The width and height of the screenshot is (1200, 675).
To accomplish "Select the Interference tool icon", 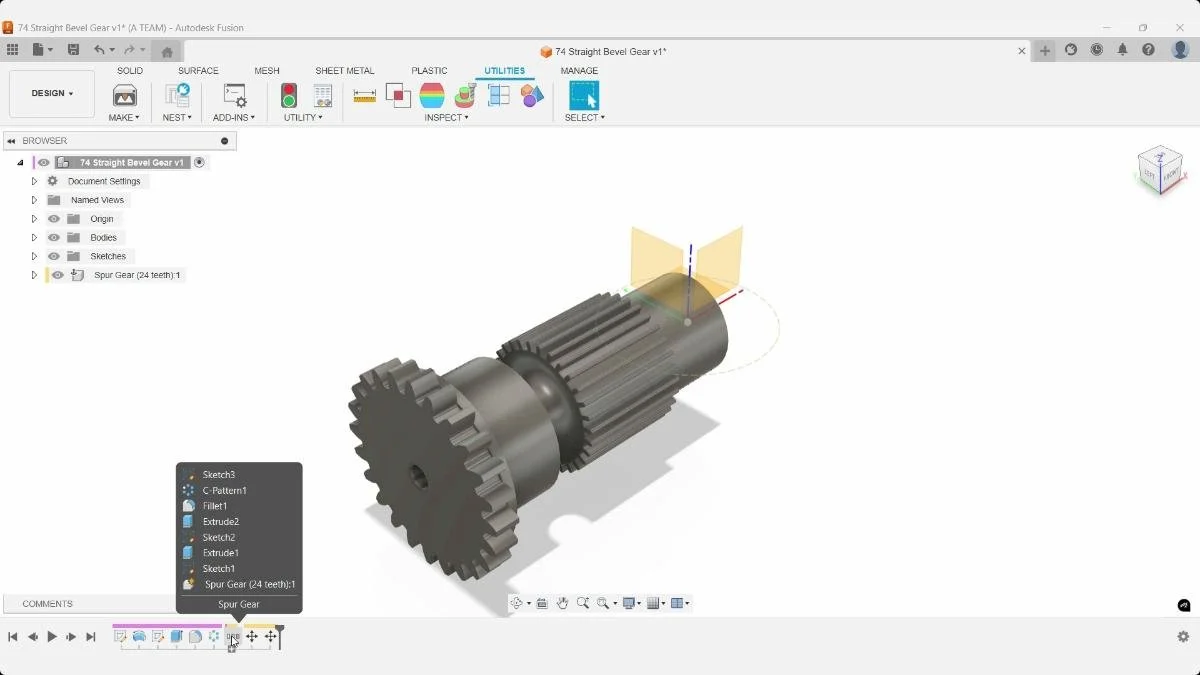I will pyautogui.click(x=398, y=95).
